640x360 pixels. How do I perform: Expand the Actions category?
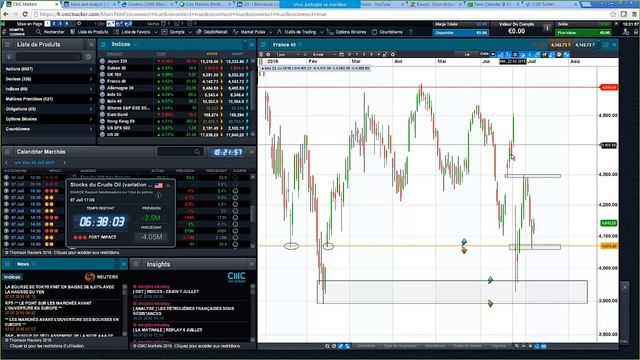(48, 69)
